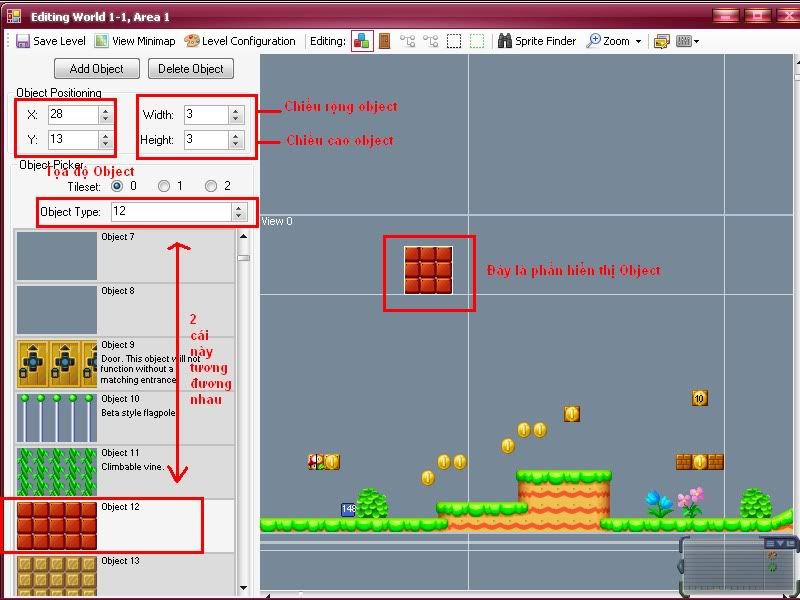Click the Add Object button
Screen dimensions: 800x600
pos(97,69)
